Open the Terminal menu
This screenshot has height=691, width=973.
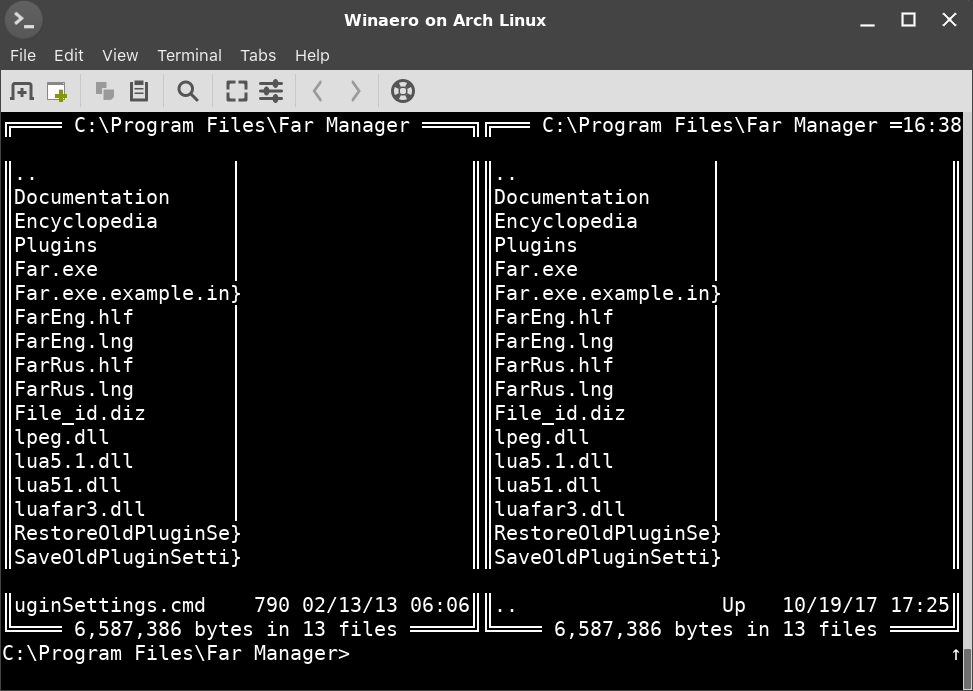coord(189,55)
